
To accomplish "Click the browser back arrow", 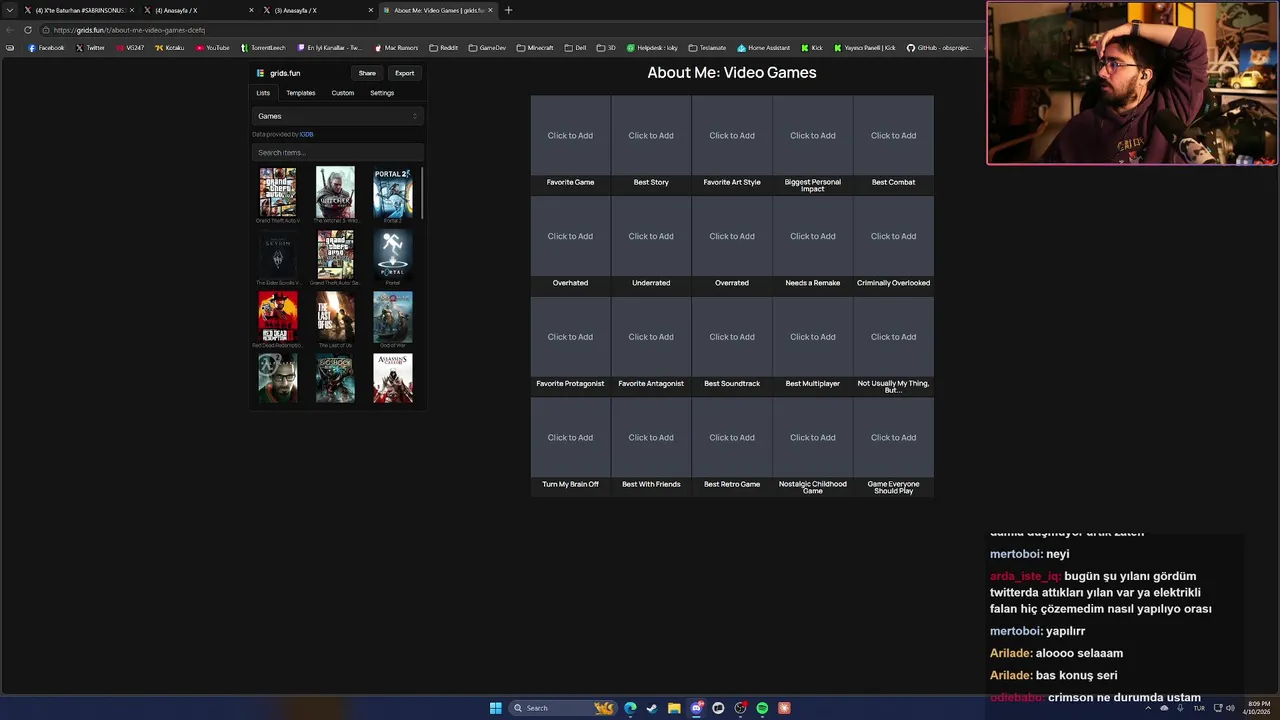I will point(11,30).
